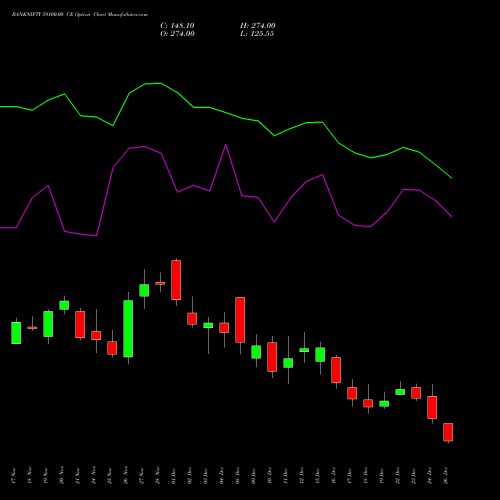Click the '17 Nov' date axis label
The width and height of the screenshot is (500, 500).
(14, 476)
